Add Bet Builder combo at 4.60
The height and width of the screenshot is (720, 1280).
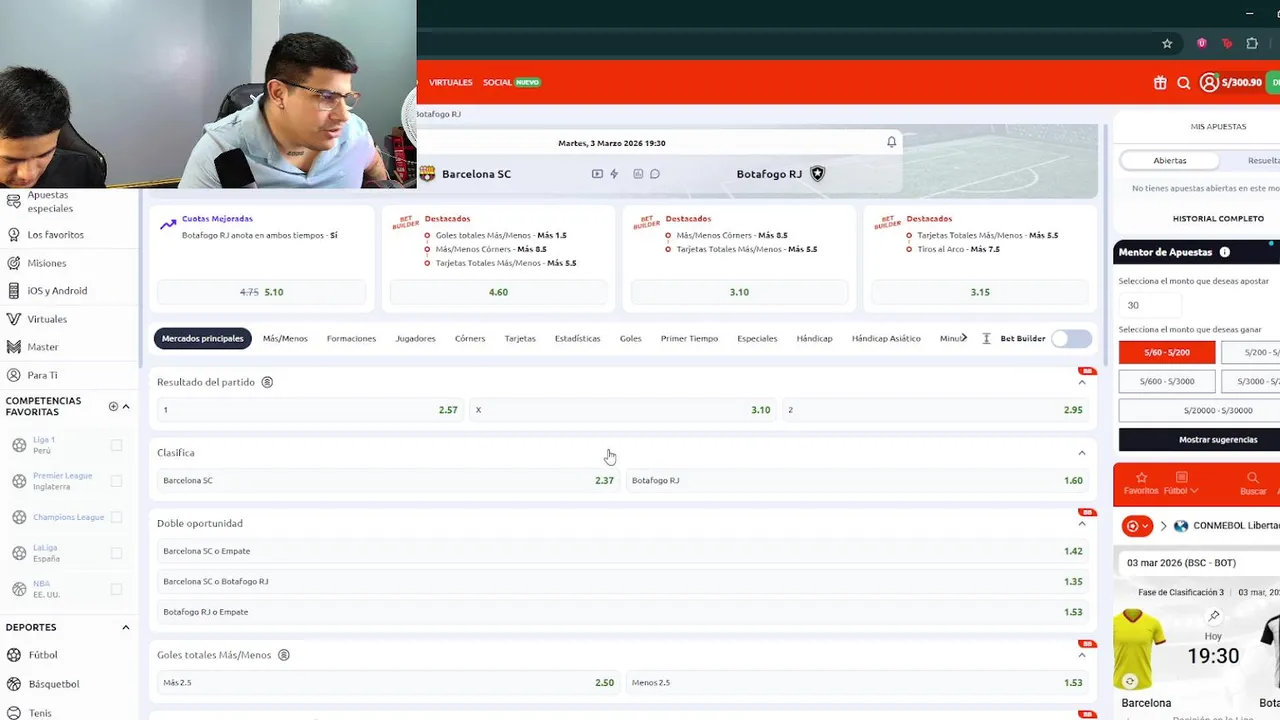[x=498, y=292]
